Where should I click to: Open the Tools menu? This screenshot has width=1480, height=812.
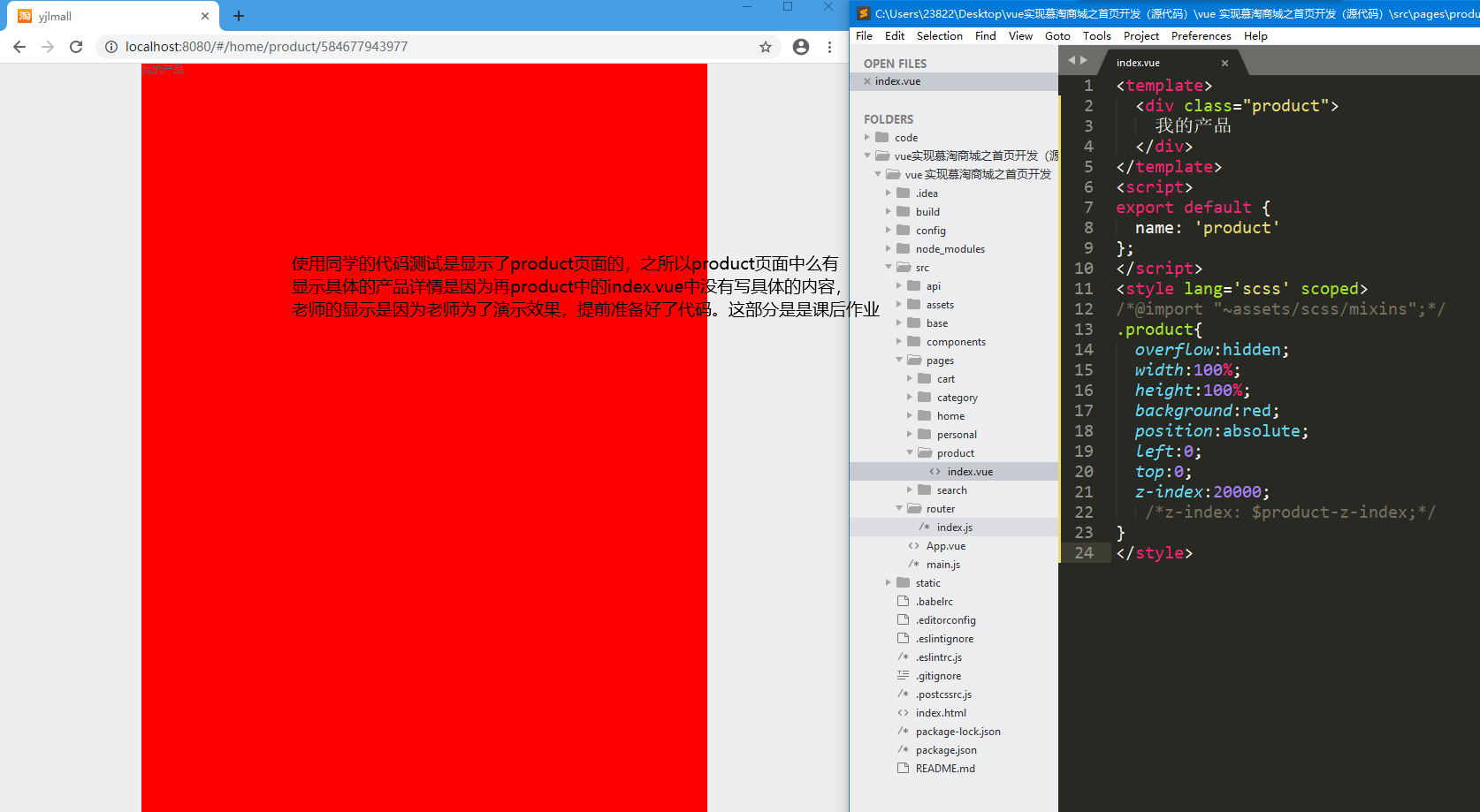pos(1097,36)
